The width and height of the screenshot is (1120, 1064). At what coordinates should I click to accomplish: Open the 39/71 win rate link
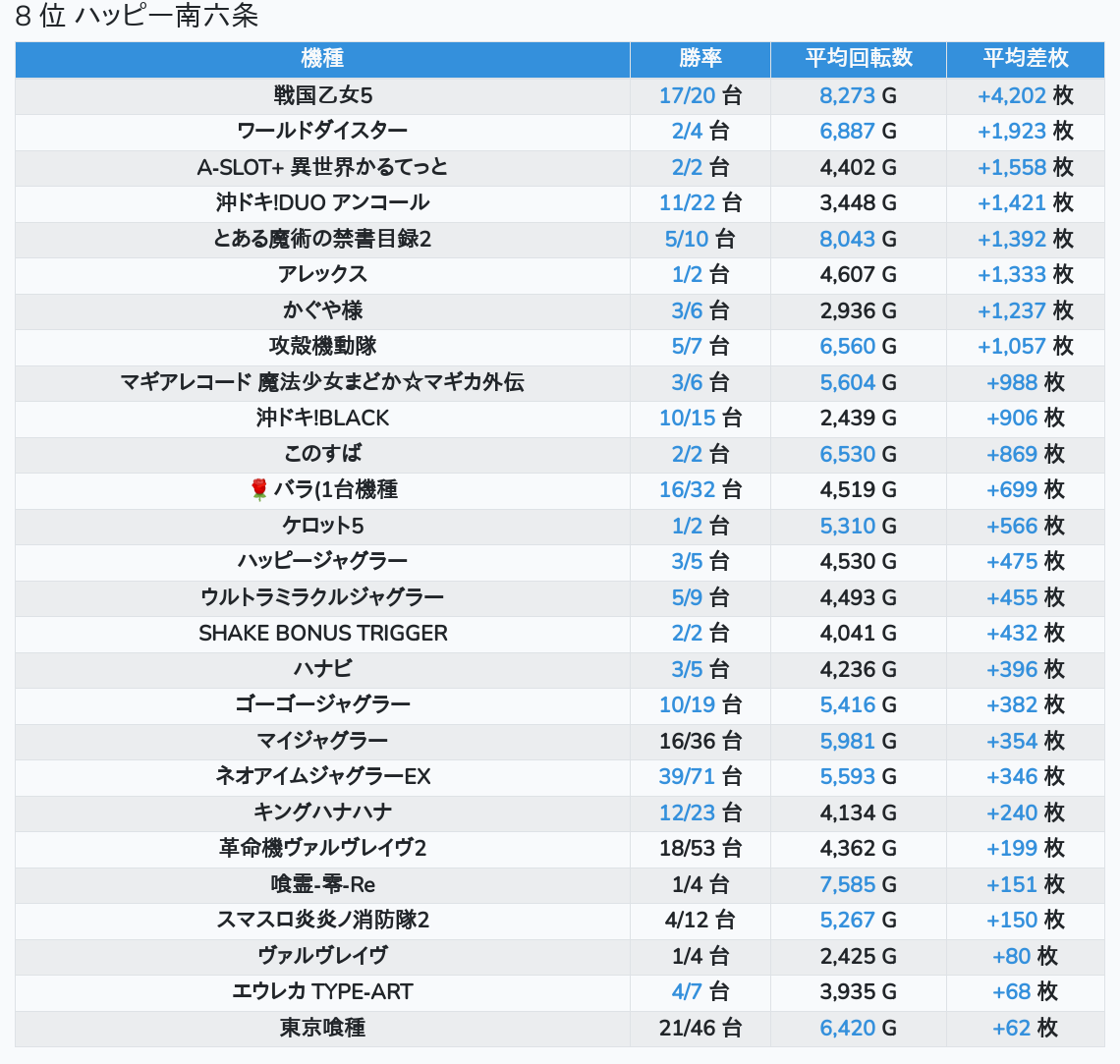687,776
